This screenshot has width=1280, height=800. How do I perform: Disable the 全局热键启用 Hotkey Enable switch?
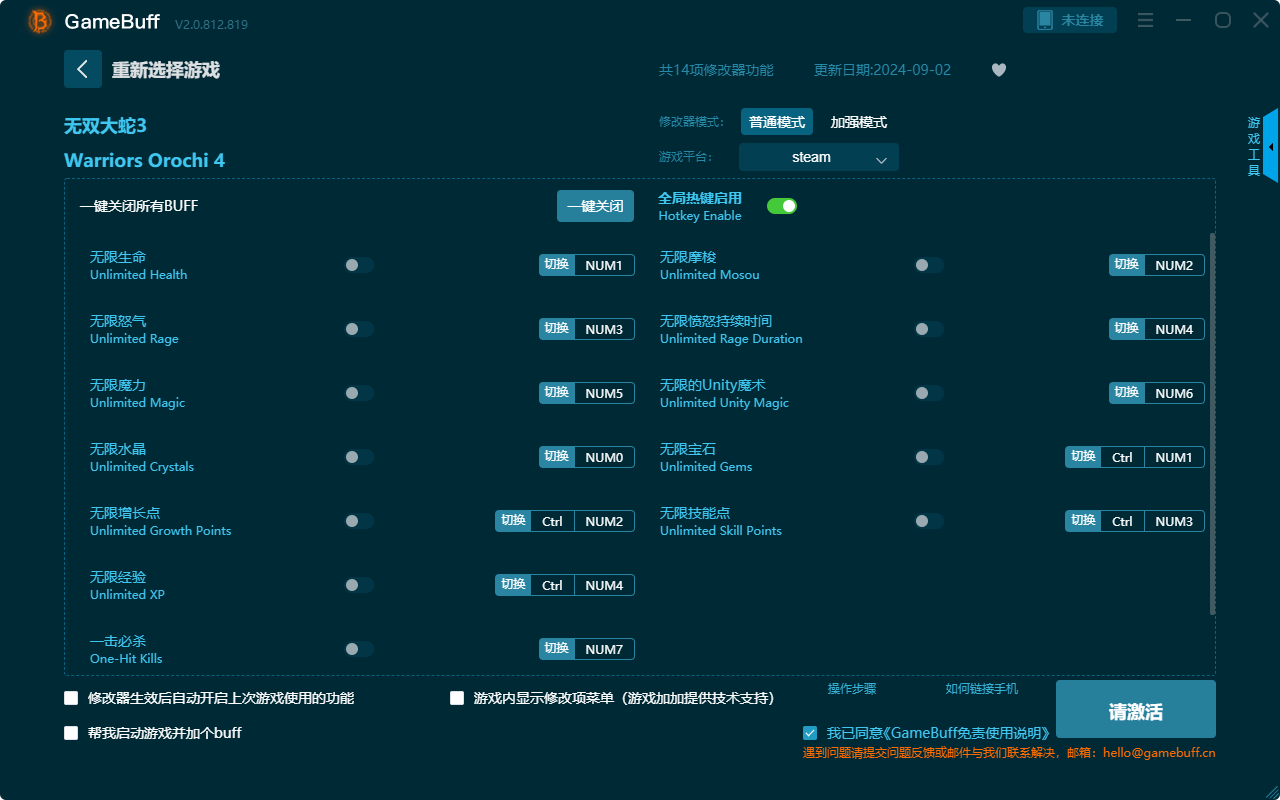click(x=782, y=205)
